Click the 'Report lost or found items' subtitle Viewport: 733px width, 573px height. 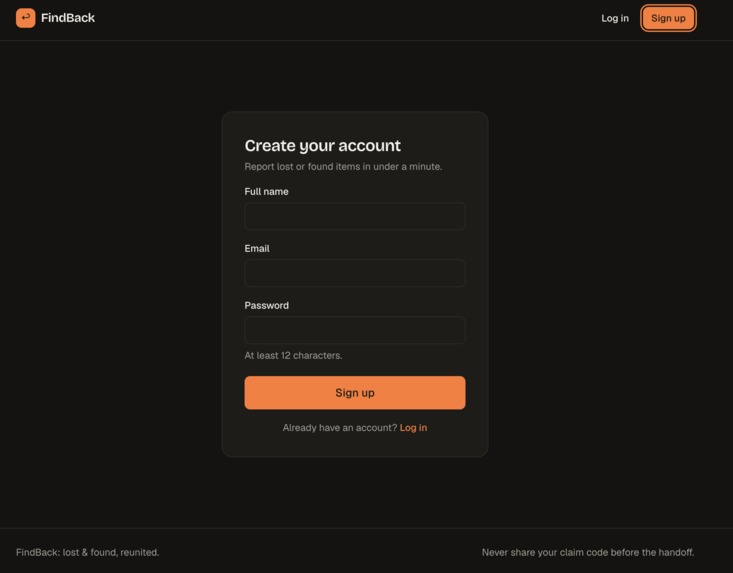pos(343,166)
